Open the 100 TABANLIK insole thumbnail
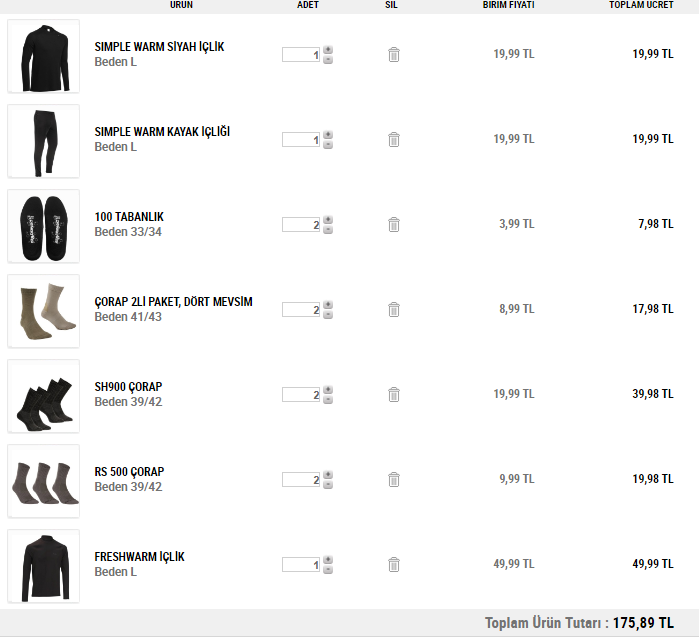 pyautogui.click(x=43, y=226)
